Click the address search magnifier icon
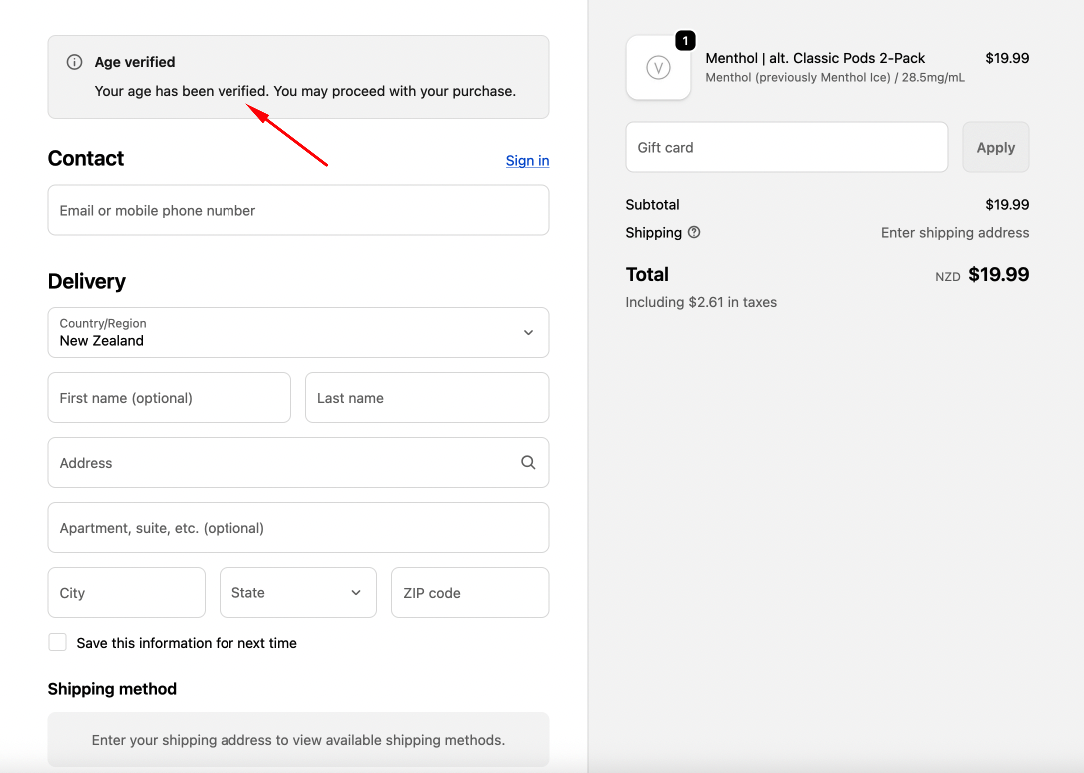The image size is (1084, 773). click(x=528, y=463)
